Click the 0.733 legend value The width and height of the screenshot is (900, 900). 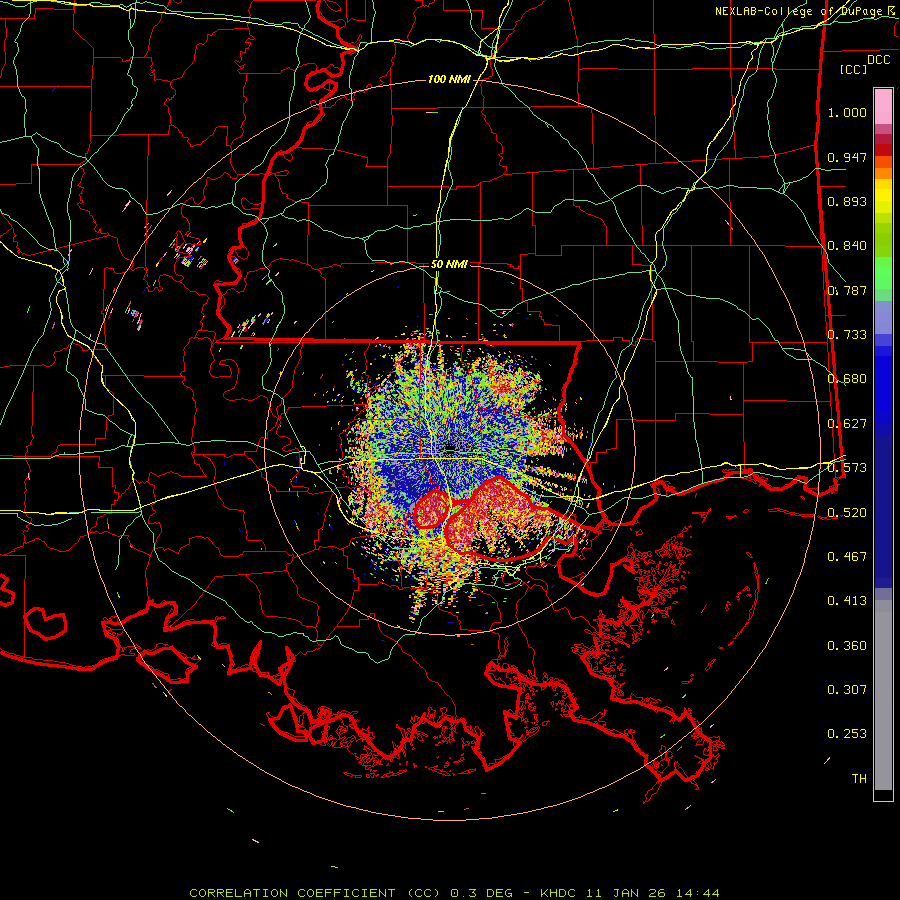tap(847, 335)
